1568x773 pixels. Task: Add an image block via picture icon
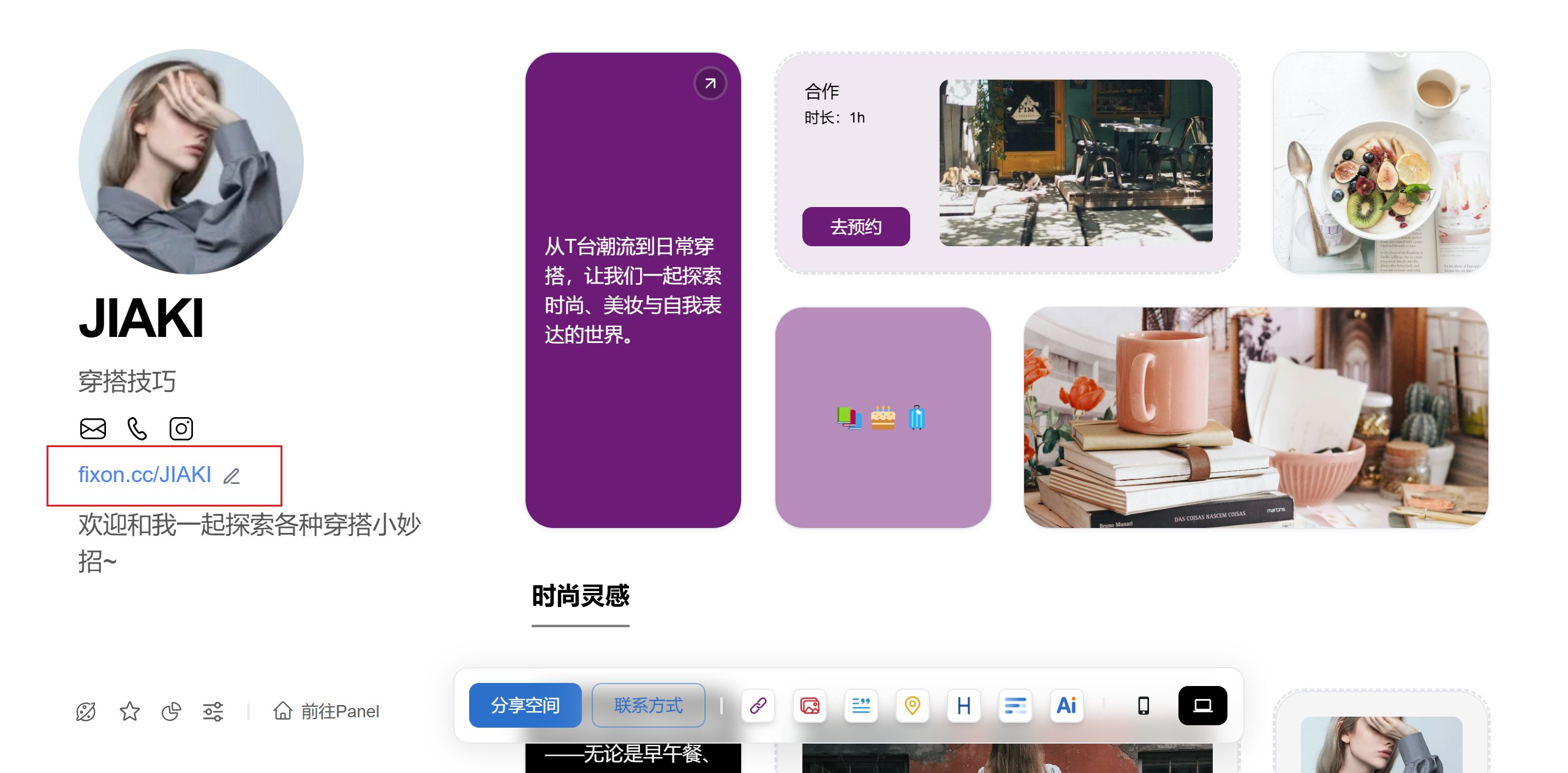click(x=810, y=706)
